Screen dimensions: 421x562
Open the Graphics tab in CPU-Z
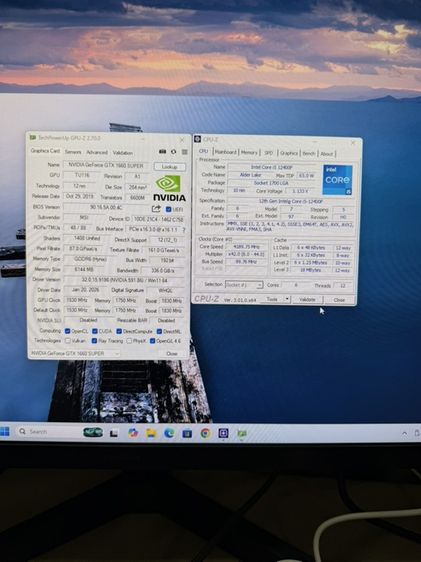click(289, 153)
